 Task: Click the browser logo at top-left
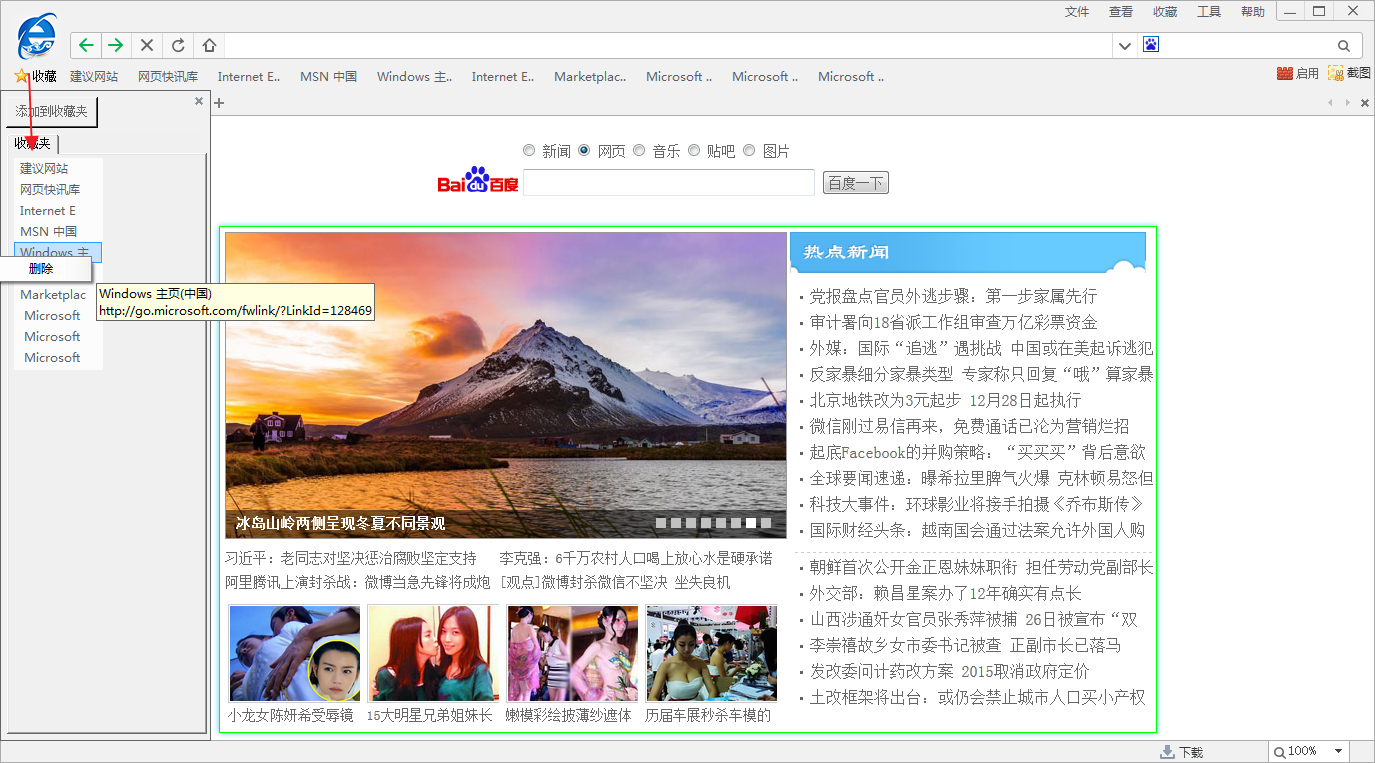[38, 38]
